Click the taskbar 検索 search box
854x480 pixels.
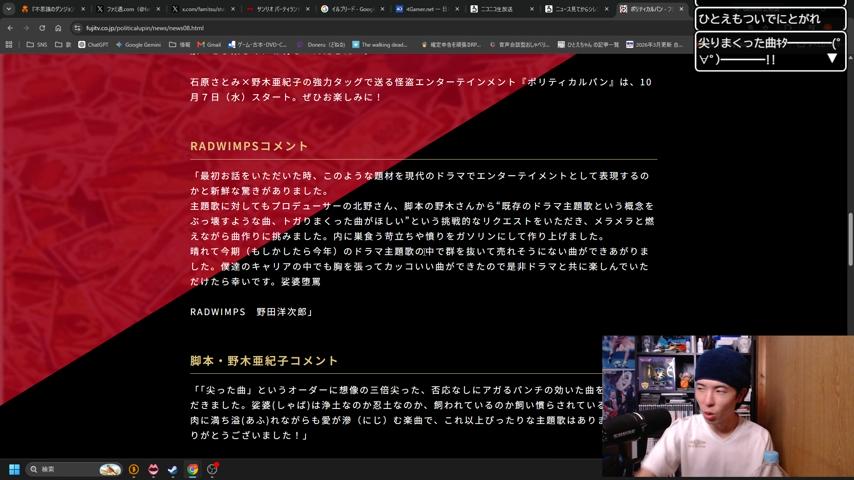[74, 469]
